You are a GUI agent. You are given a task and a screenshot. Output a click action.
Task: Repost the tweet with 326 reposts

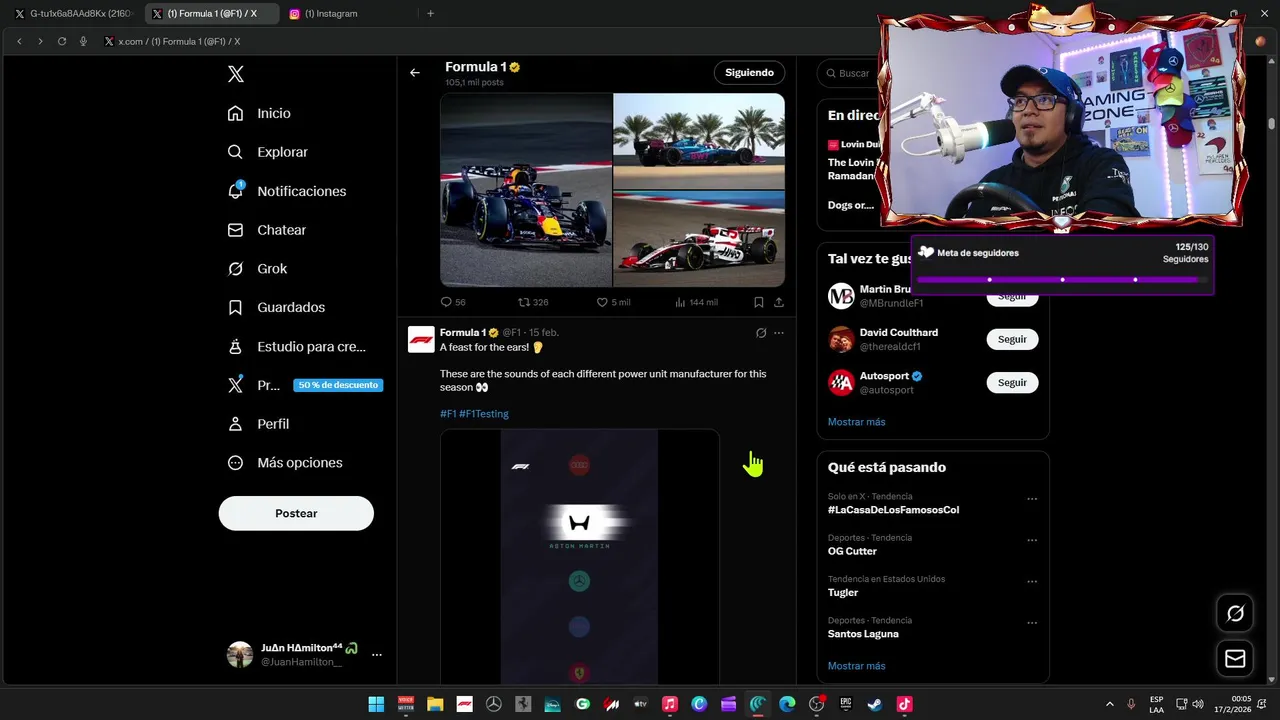533,302
